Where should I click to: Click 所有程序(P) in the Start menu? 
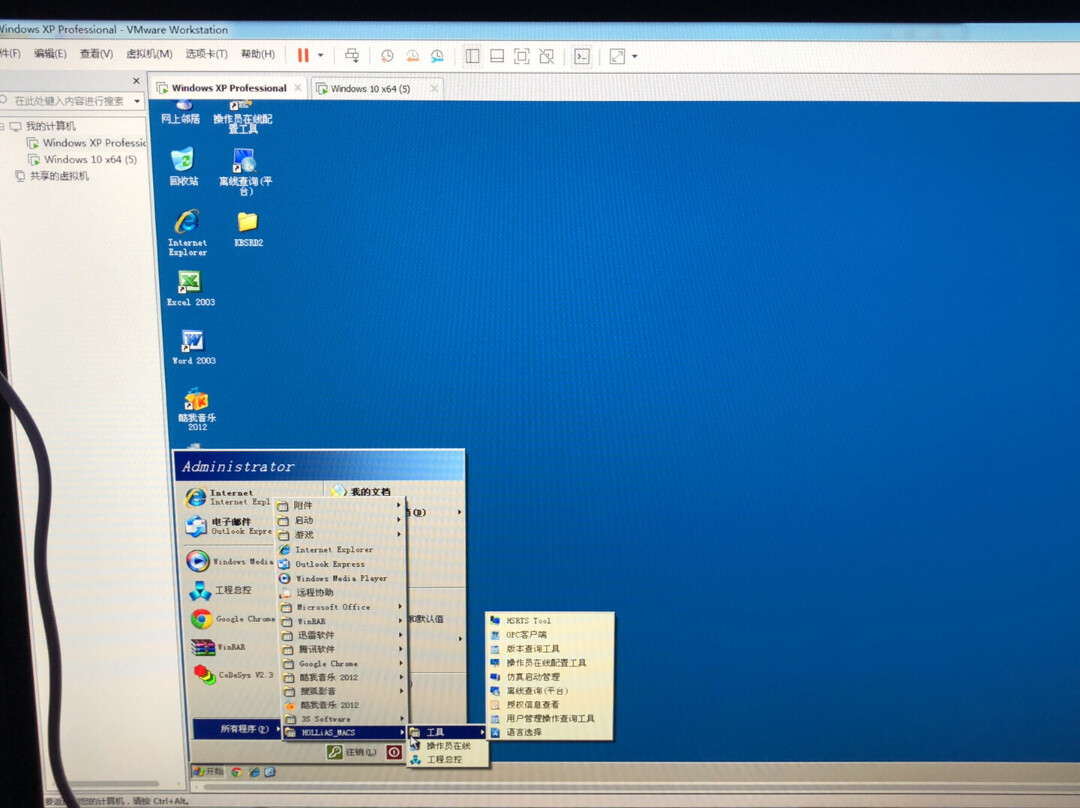(237, 728)
